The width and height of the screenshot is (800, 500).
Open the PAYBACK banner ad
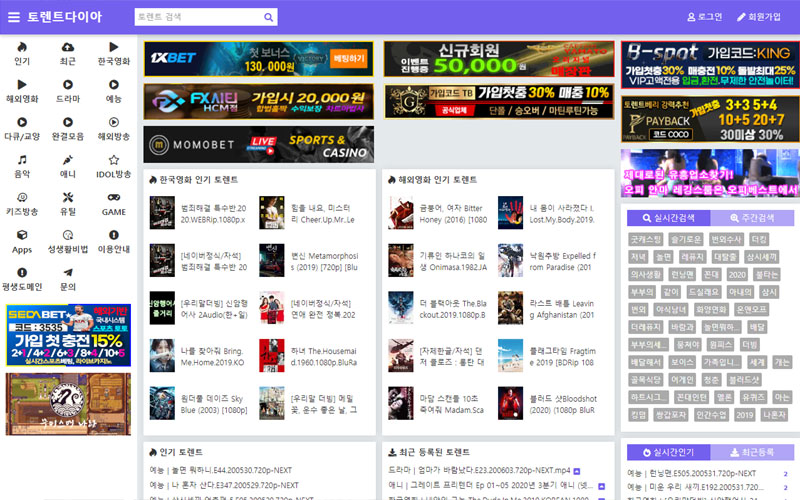[710, 119]
